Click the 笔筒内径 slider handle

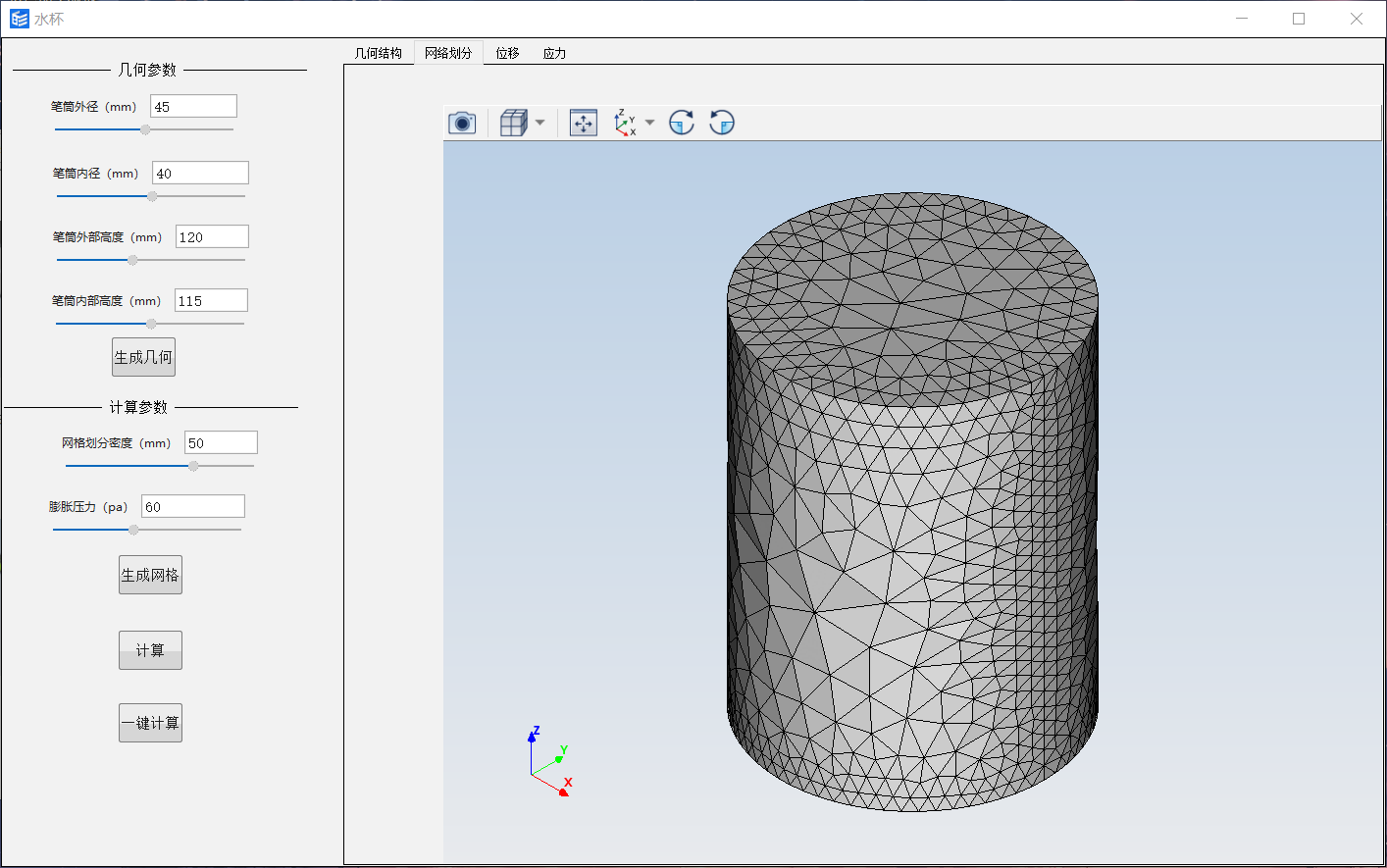tap(152, 196)
